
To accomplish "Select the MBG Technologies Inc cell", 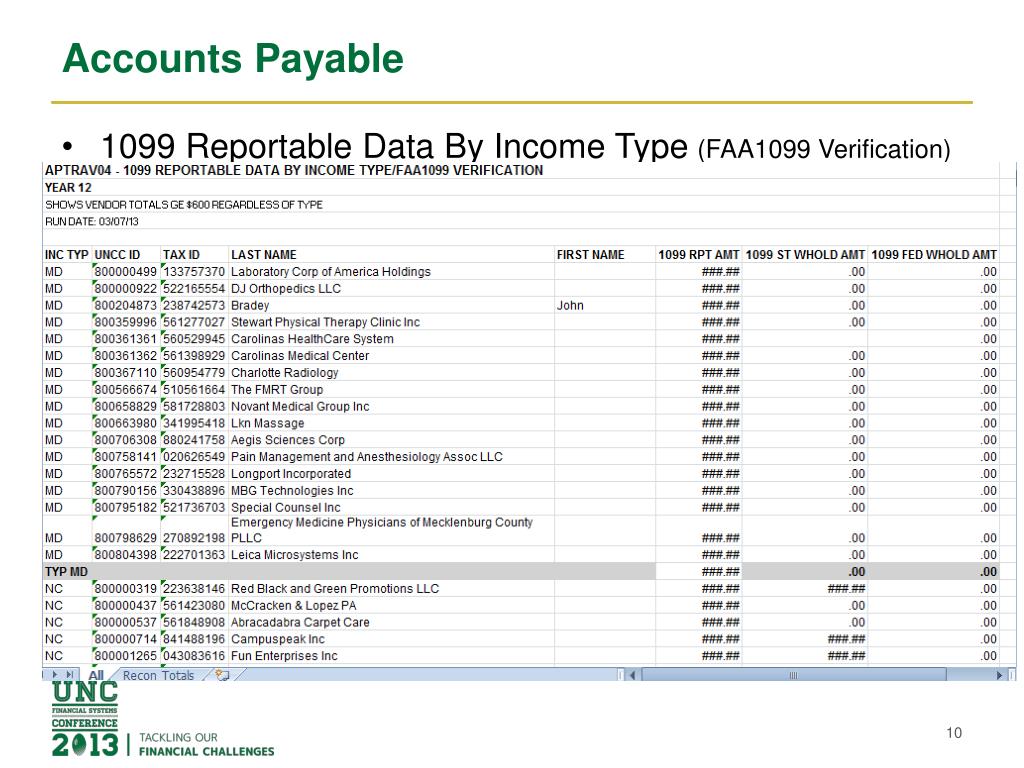I will (x=391, y=491).
